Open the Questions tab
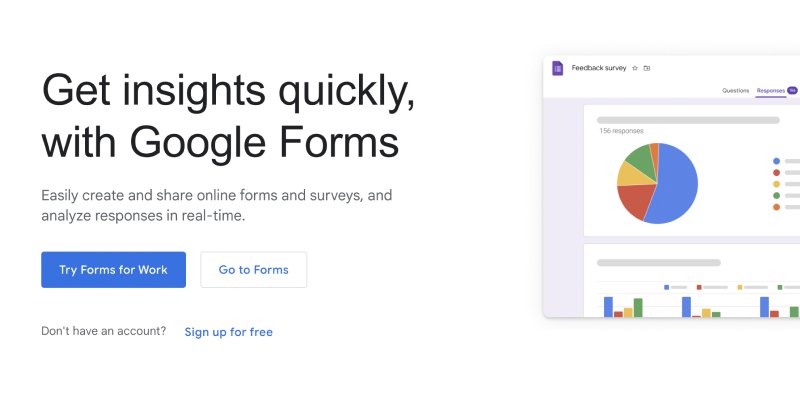Viewport: 800px width, 400px height. [735, 90]
